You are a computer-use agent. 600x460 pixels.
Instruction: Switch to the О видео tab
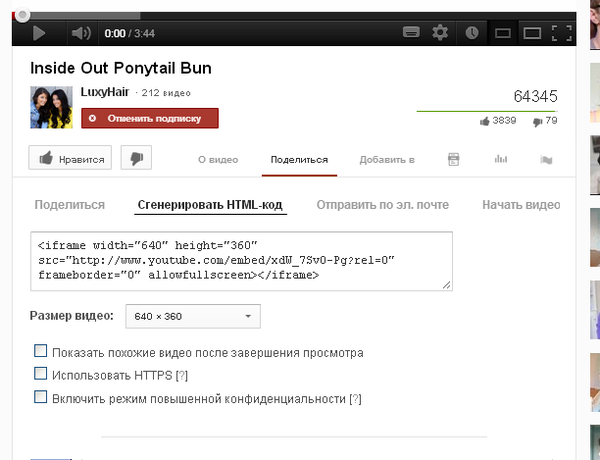click(217, 159)
